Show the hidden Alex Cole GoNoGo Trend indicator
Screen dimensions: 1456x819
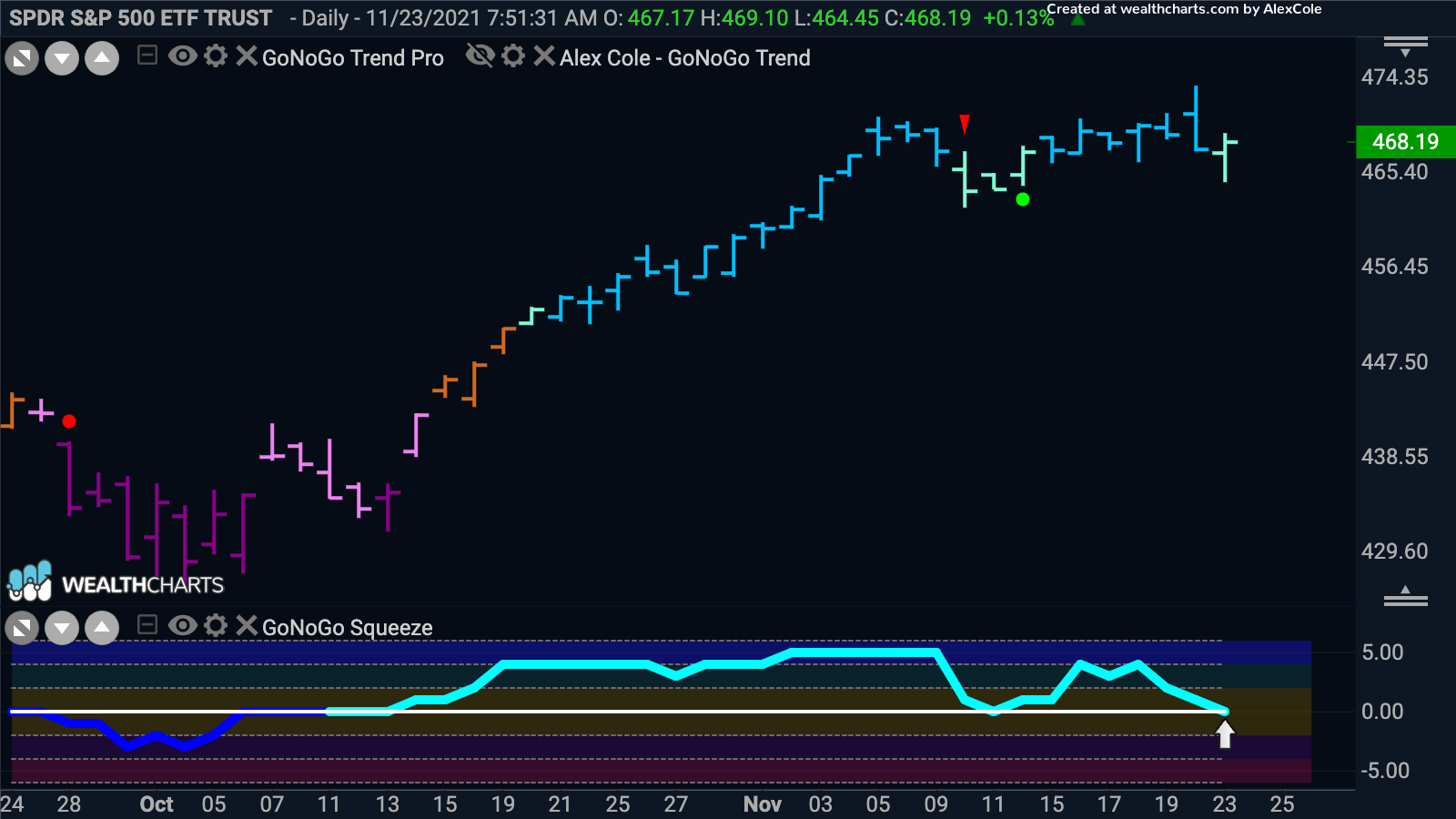click(480, 56)
